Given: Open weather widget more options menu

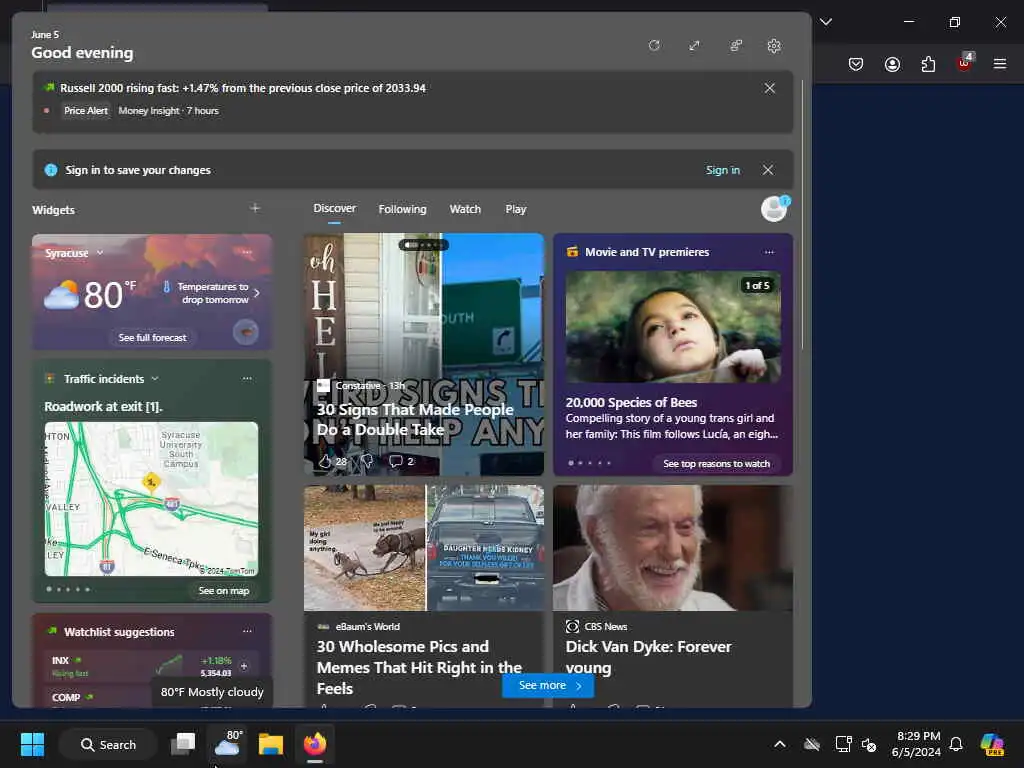Looking at the screenshot, I should 247,252.
